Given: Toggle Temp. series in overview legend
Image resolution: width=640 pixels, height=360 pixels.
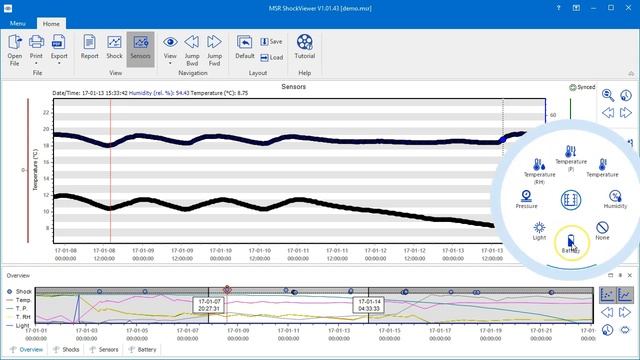Looking at the screenshot, I should point(19,300).
